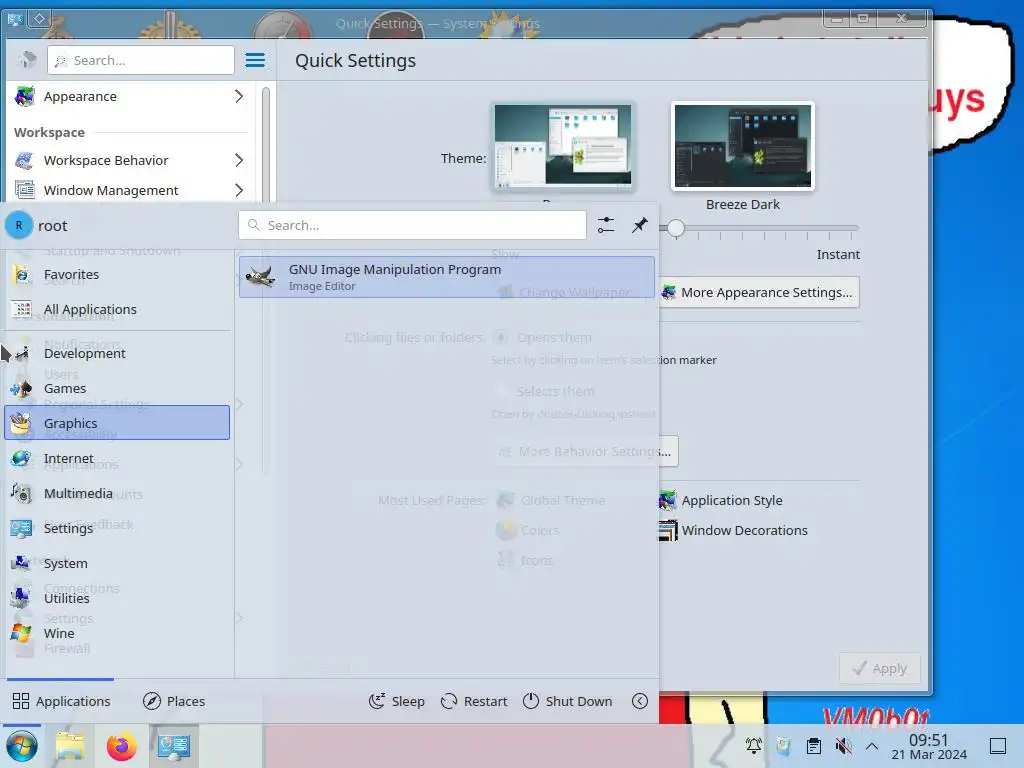Click the taskbar clock
The image size is (1024, 768).
click(929, 746)
